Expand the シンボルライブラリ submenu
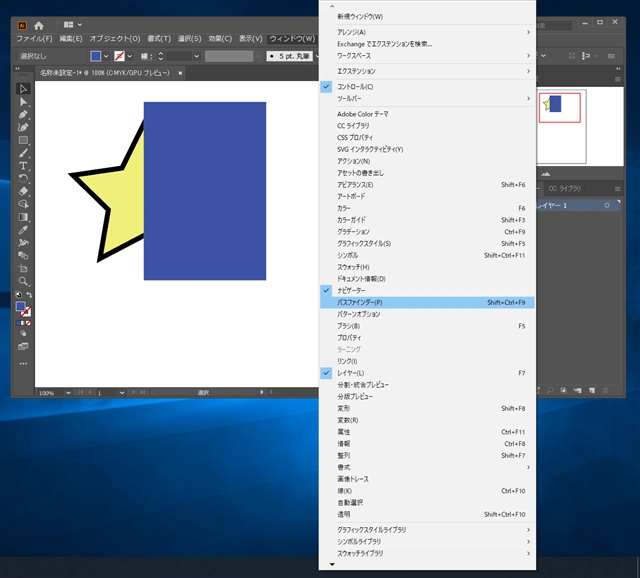Viewport: 640px width, 578px height. (427, 542)
